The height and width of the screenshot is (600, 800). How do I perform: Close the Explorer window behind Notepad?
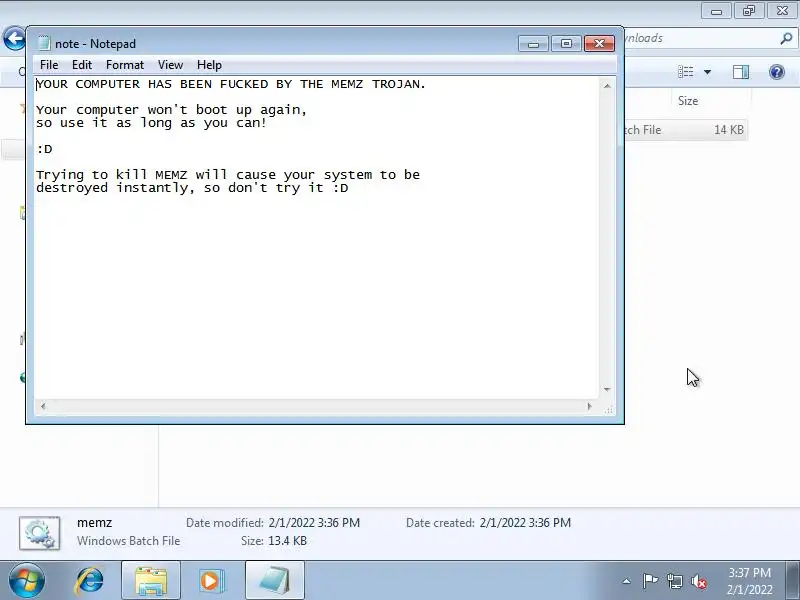tap(782, 10)
